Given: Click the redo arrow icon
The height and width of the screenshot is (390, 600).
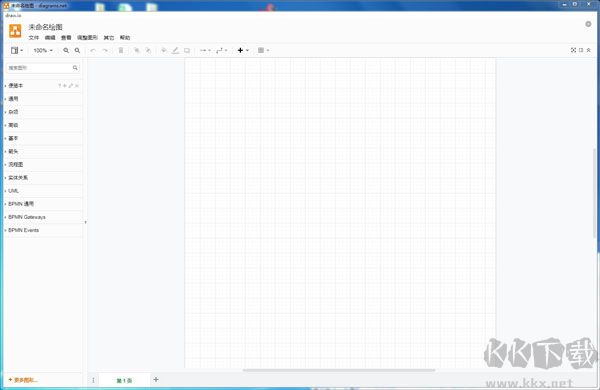Looking at the screenshot, I should (x=105, y=50).
